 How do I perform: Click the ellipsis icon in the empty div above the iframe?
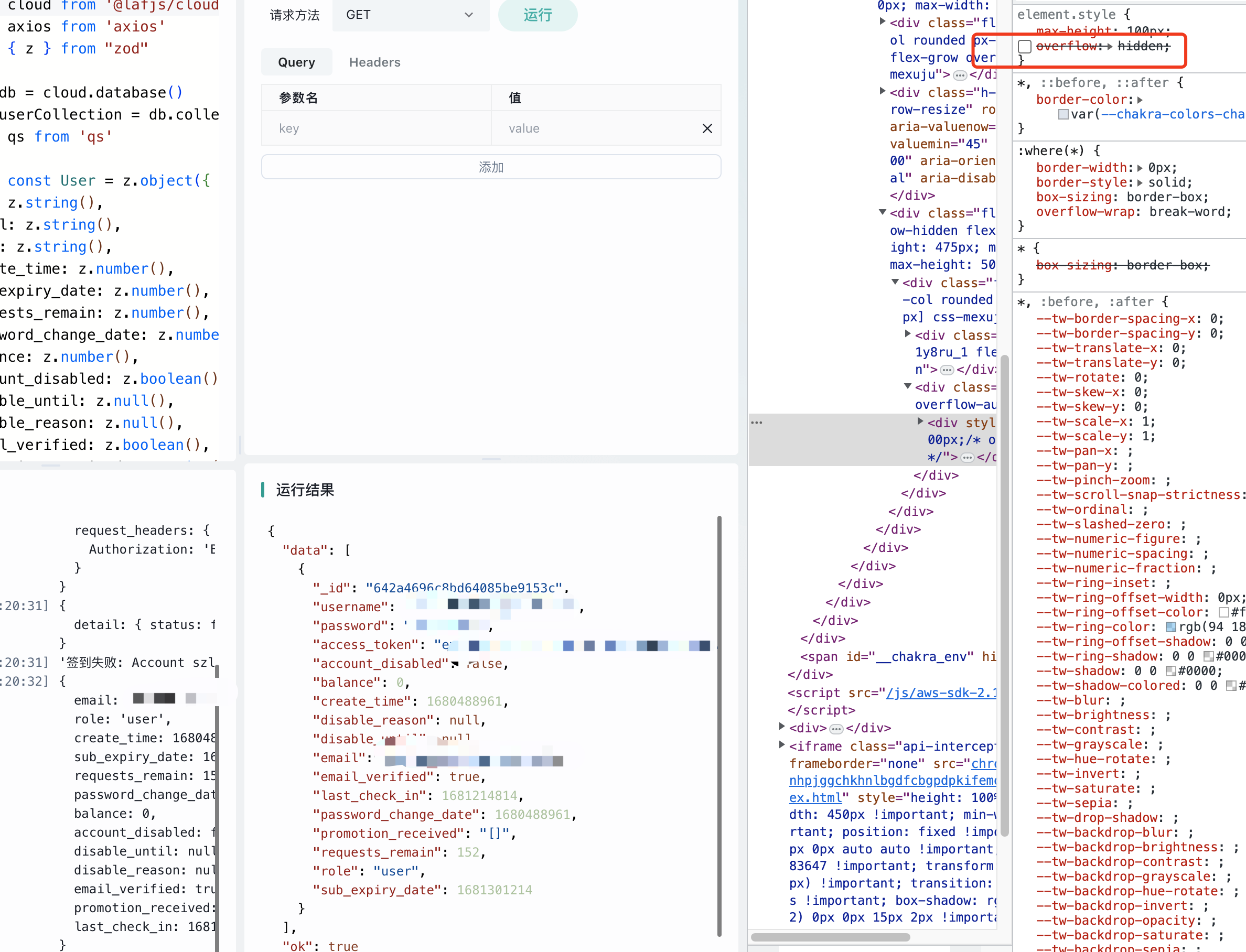click(x=837, y=729)
